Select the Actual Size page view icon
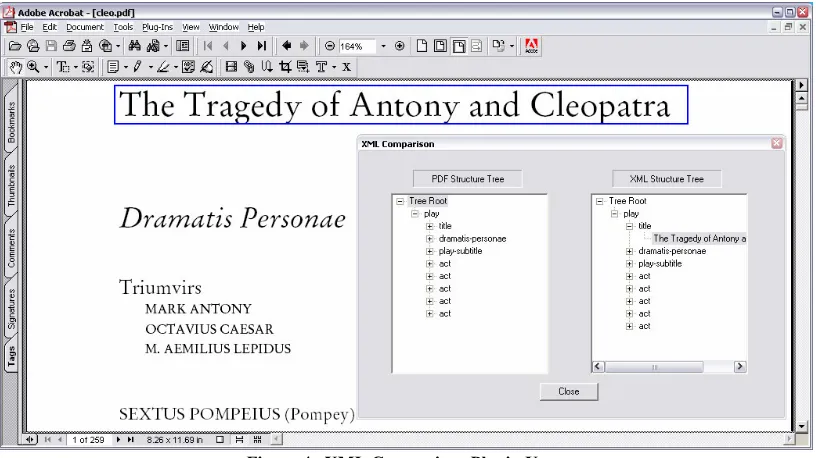816x458 pixels. [x=422, y=46]
